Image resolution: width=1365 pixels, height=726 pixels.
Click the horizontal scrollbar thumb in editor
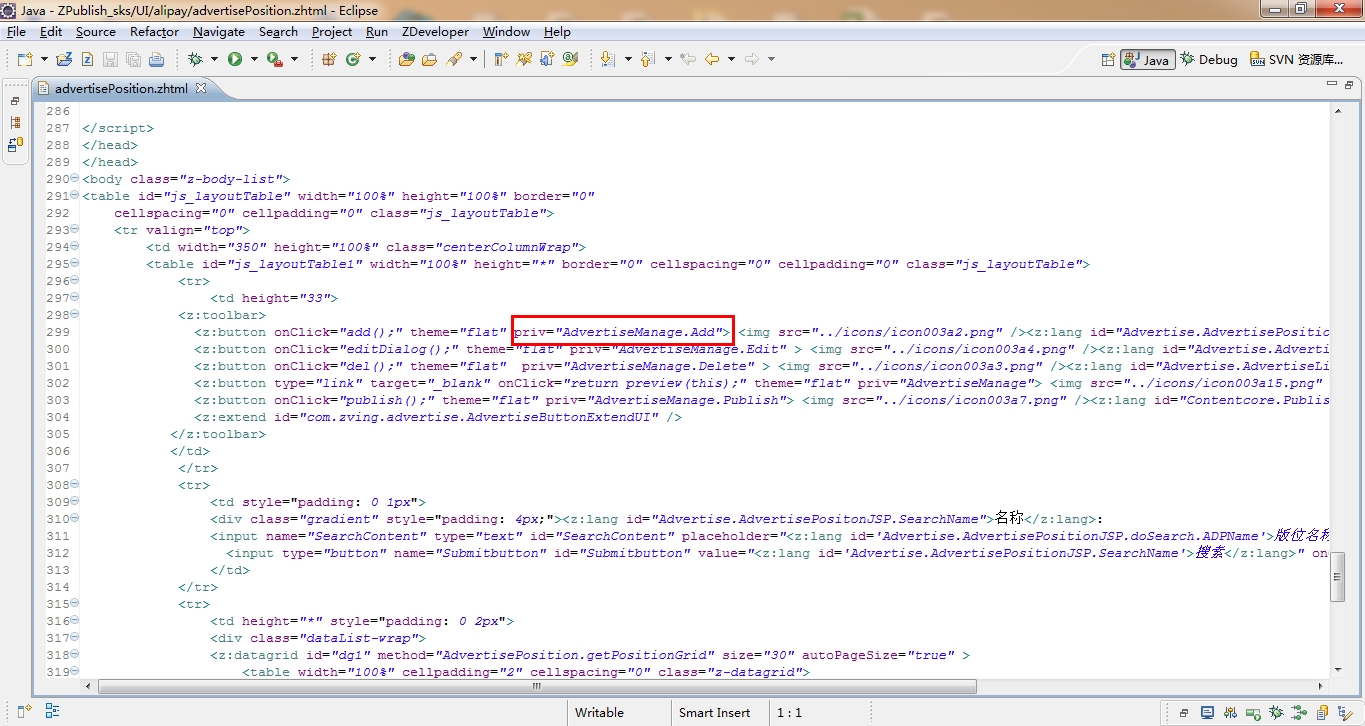coord(537,686)
